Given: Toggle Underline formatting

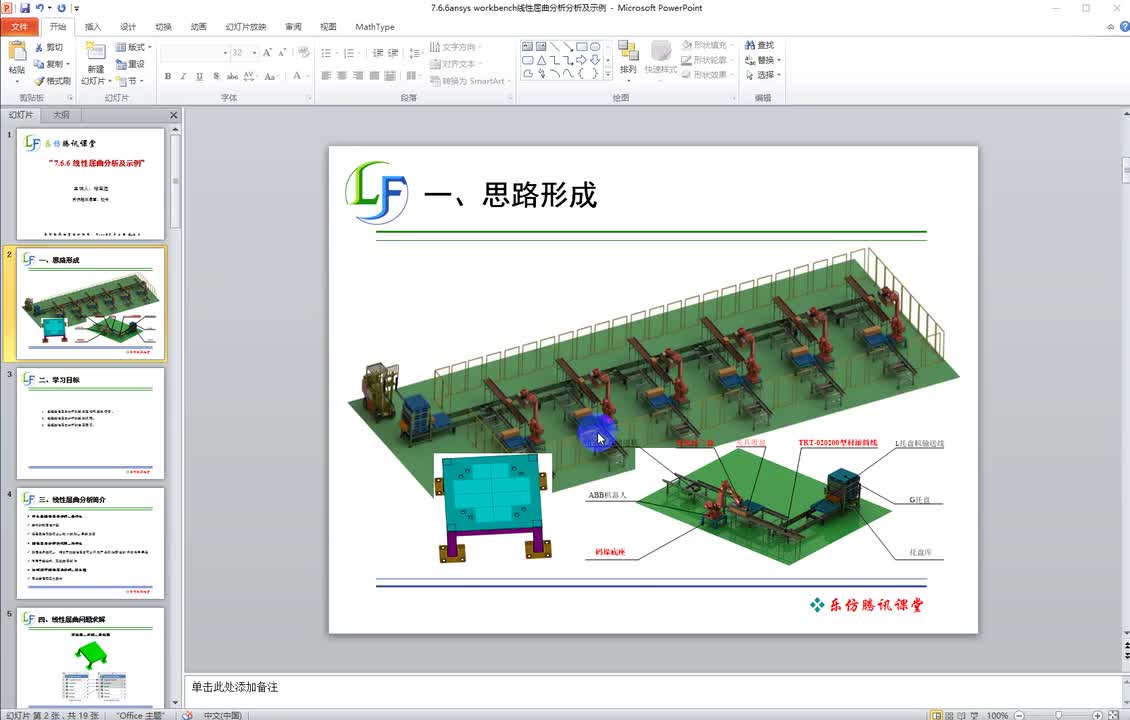Looking at the screenshot, I should coord(200,76).
